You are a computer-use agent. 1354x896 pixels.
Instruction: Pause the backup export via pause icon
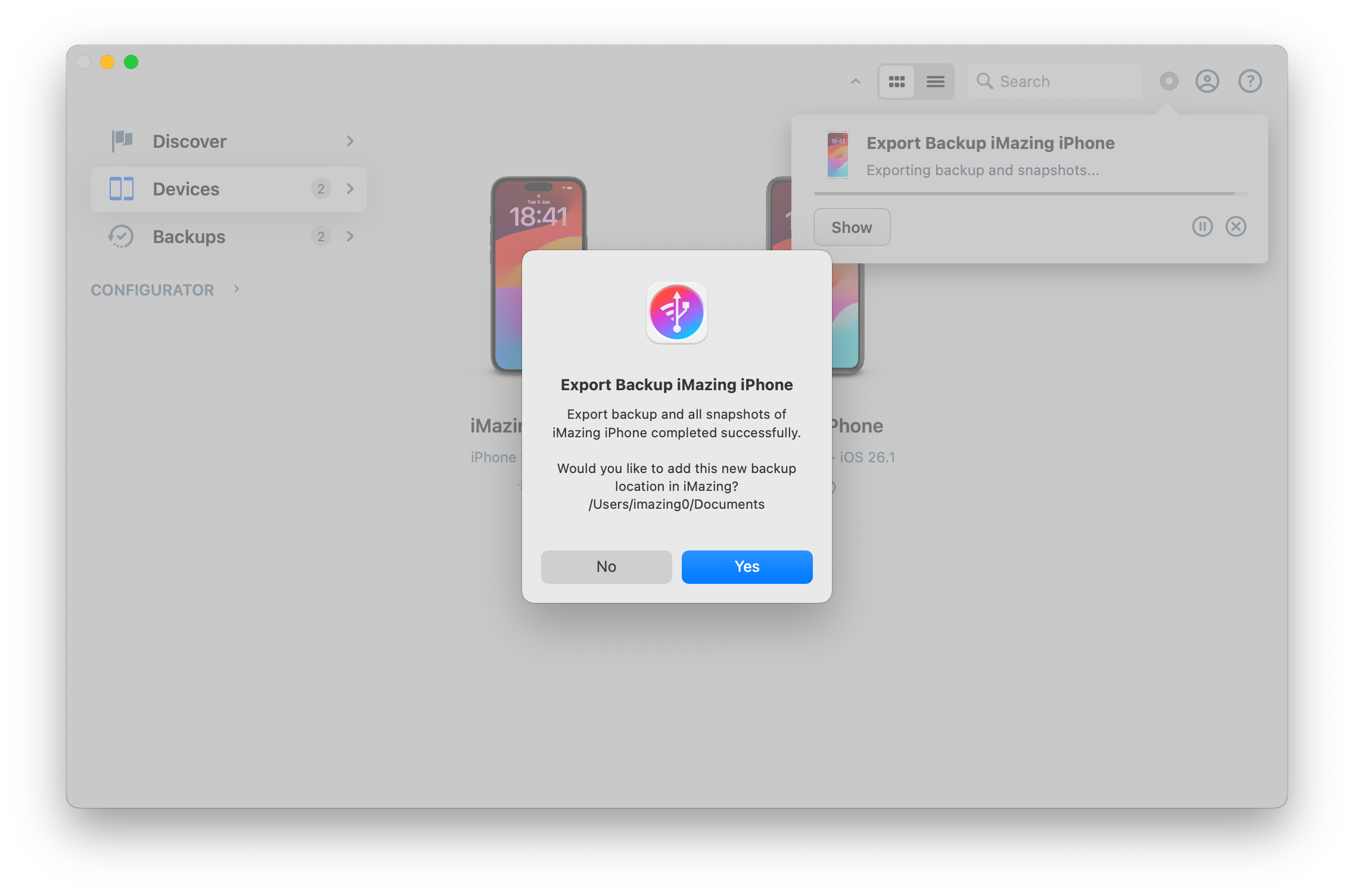[x=1203, y=226]
